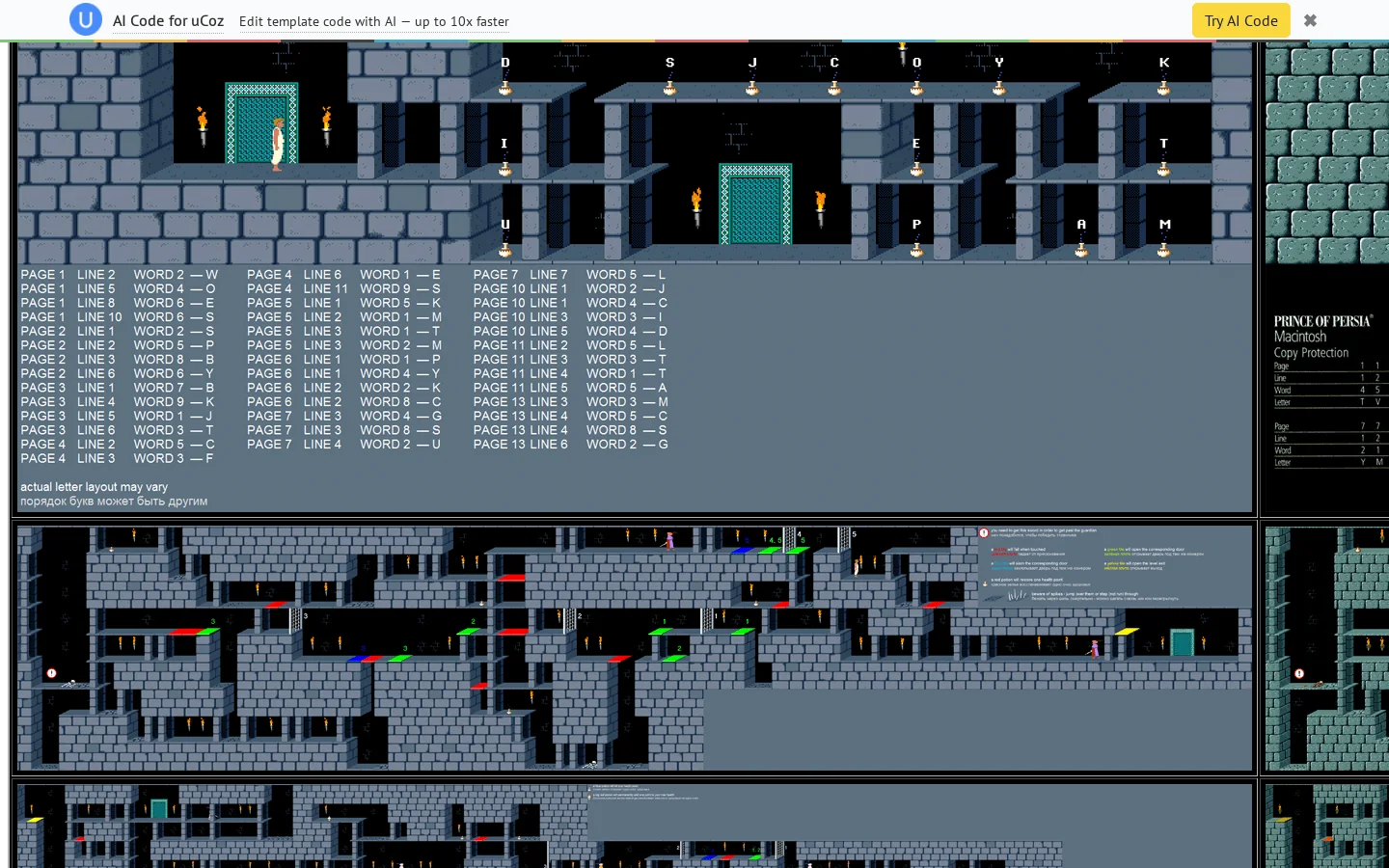Screen dimensions: 1389x868
Task: Click the row PAGE 10 LINE 5 WORD 4 — D
Action: 570,331
